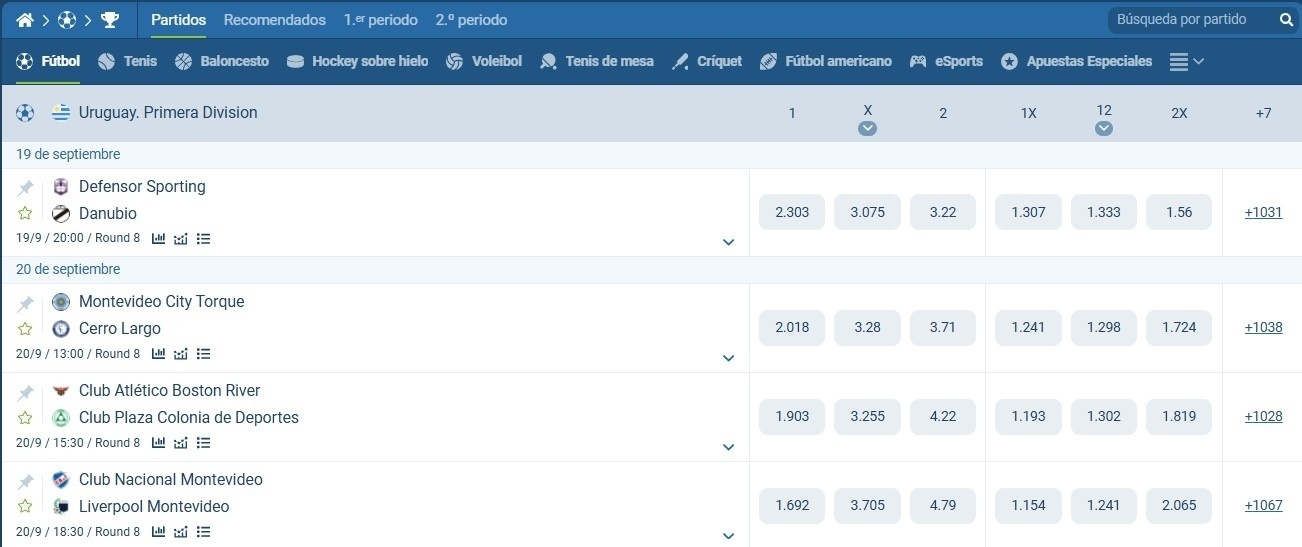Viewport: 1302px width, 547px height.
Task: Favorite the Montevideo City Torque match
Action: point(25,328)
